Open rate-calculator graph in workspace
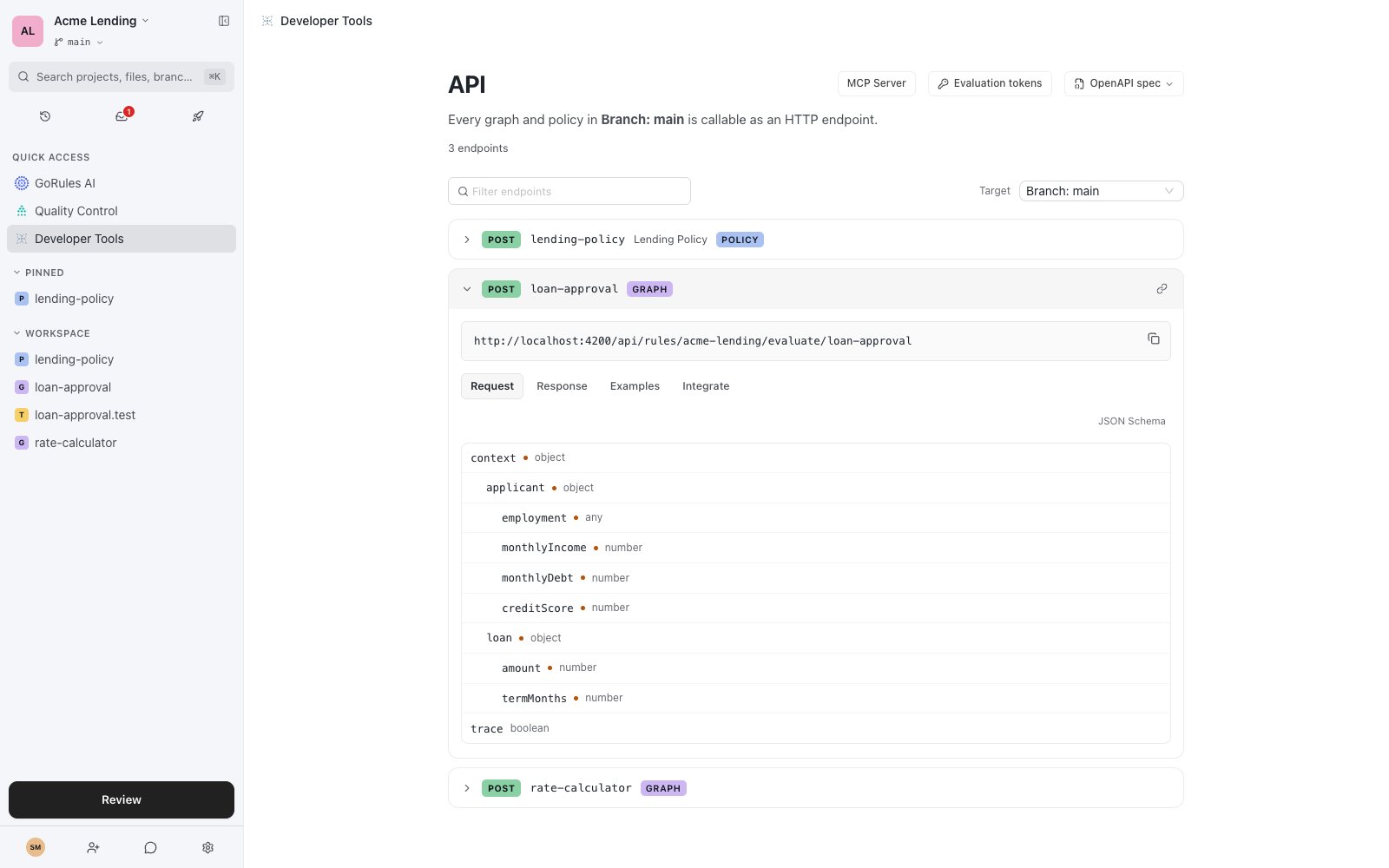This screenshot has width=1389, height=868. [122, 443]
